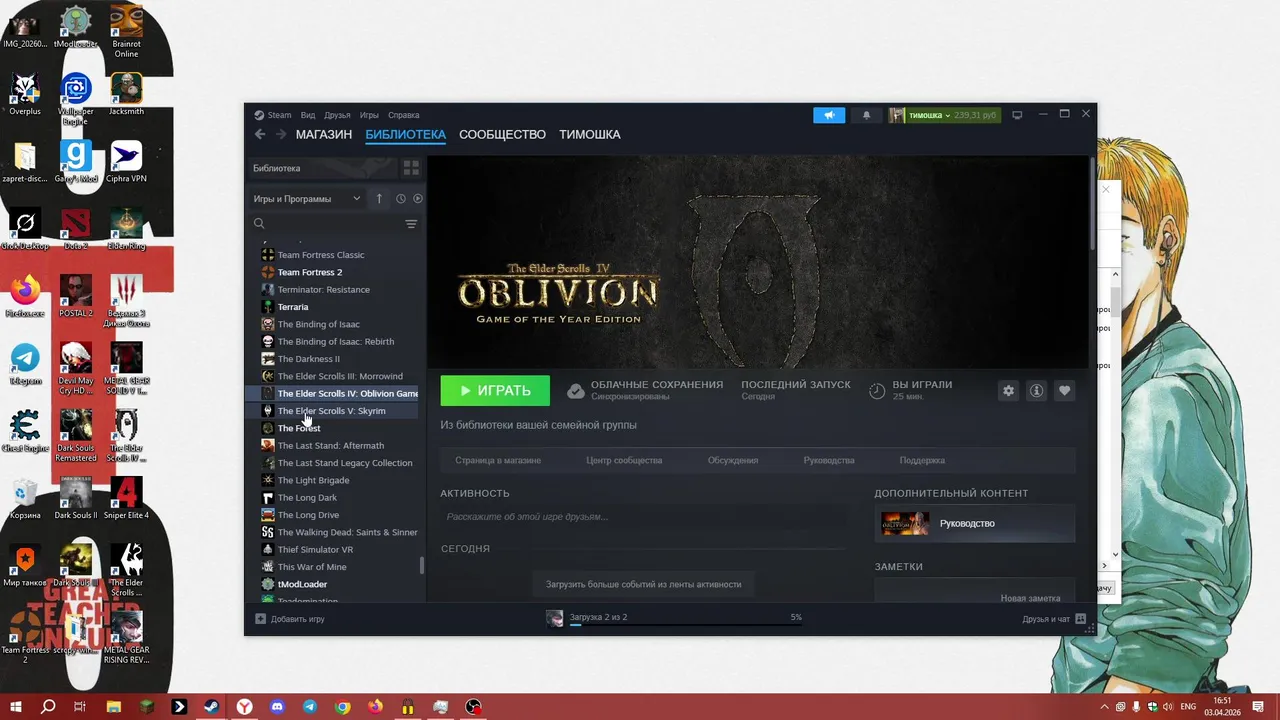The image size is (1280, 720).
Task: Select The Binding of Isaac: Rebirth
Action: coord(336,342)
